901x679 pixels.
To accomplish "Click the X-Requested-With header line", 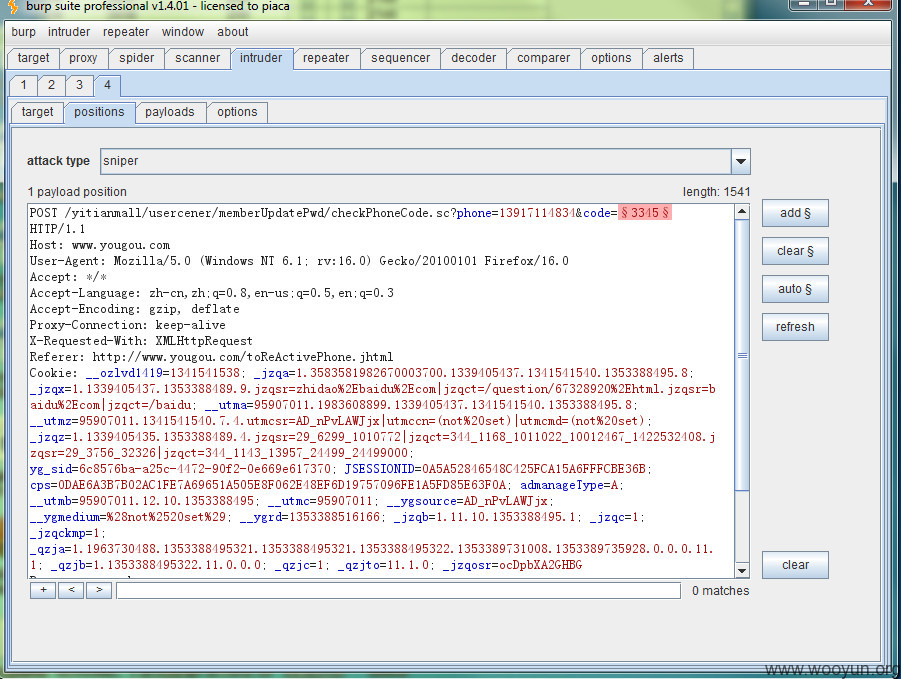I will click(x=141, y=341).
